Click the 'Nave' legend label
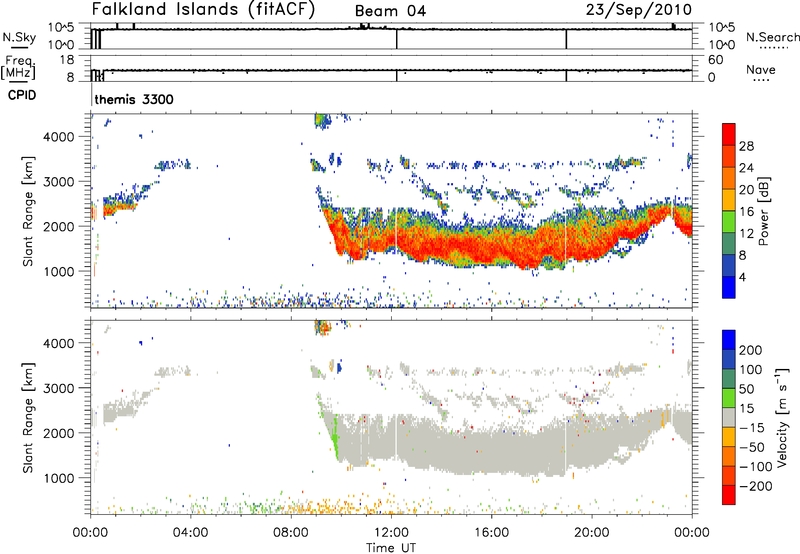 pos(761,69)
